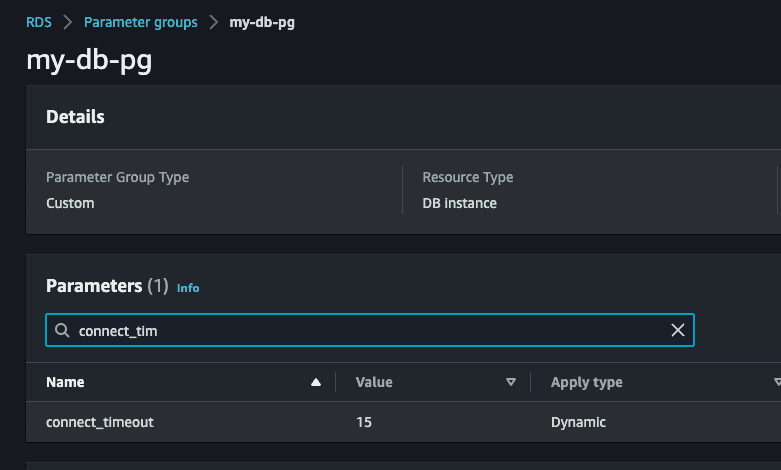Select the connect_timeout parameter name
The height and width of the screenshot is (470, 781).
click(100, 422)
